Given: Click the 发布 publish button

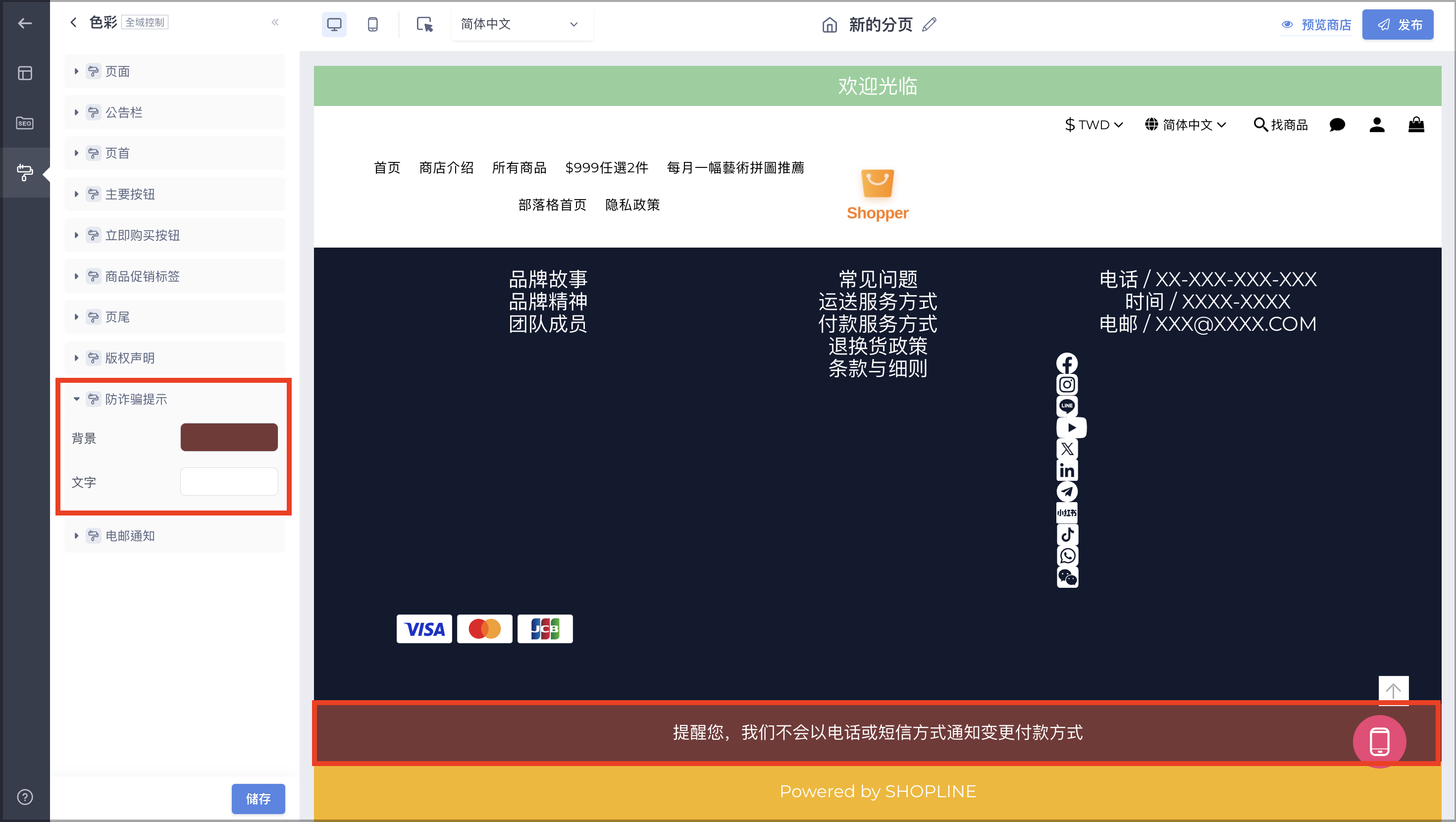Looking at the screenshot, I should (x=1397, y=24).
